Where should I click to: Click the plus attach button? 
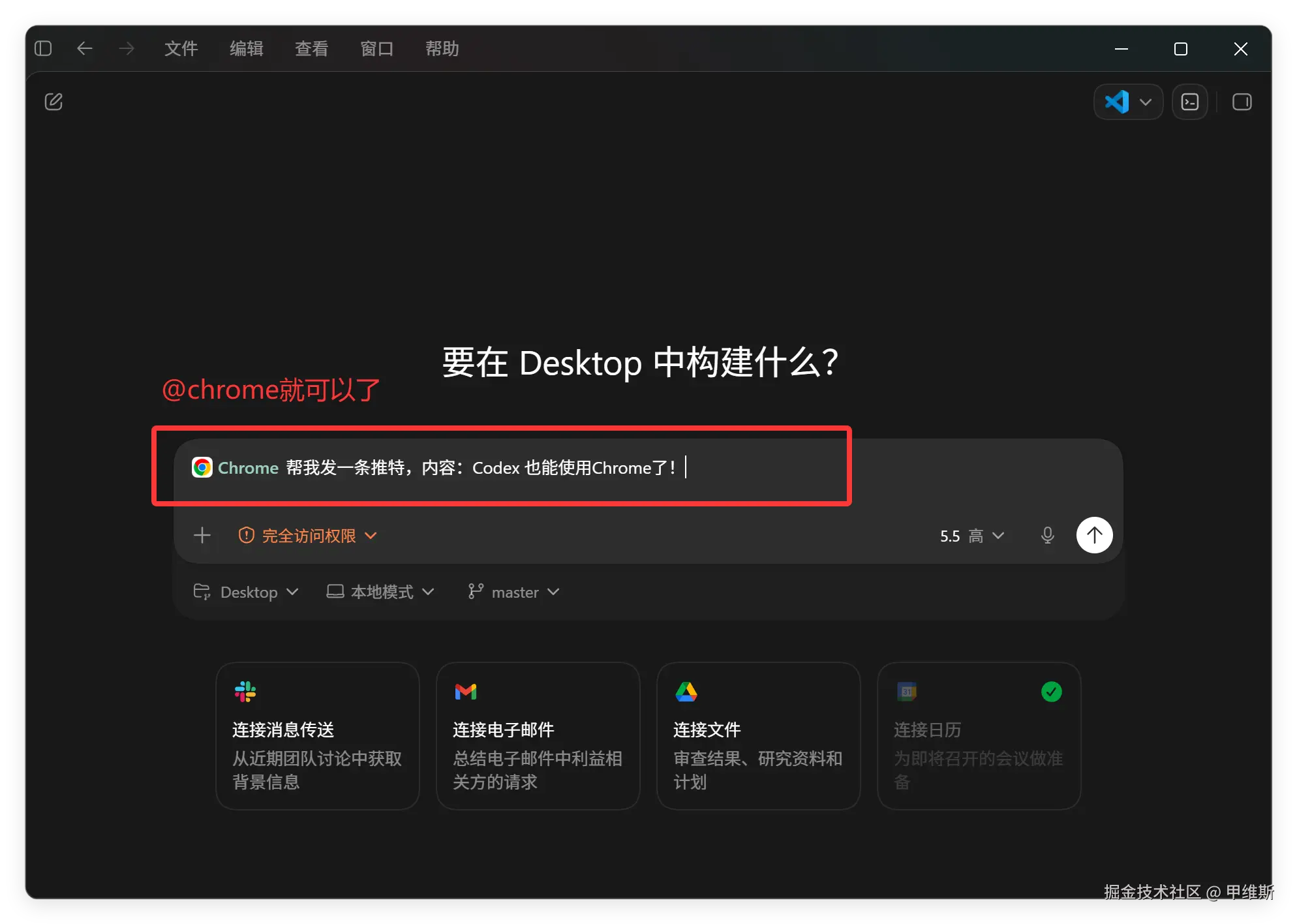tap(202, 536)
